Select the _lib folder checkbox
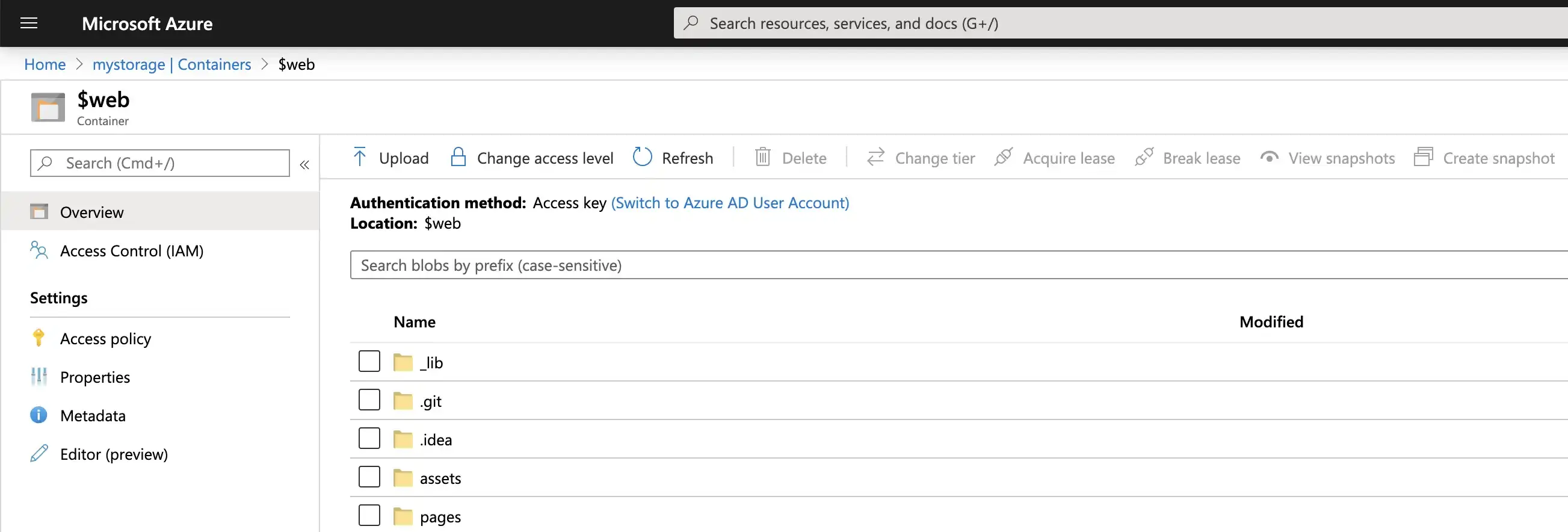Screen dimensions: 1568x532 coord(369,361)
